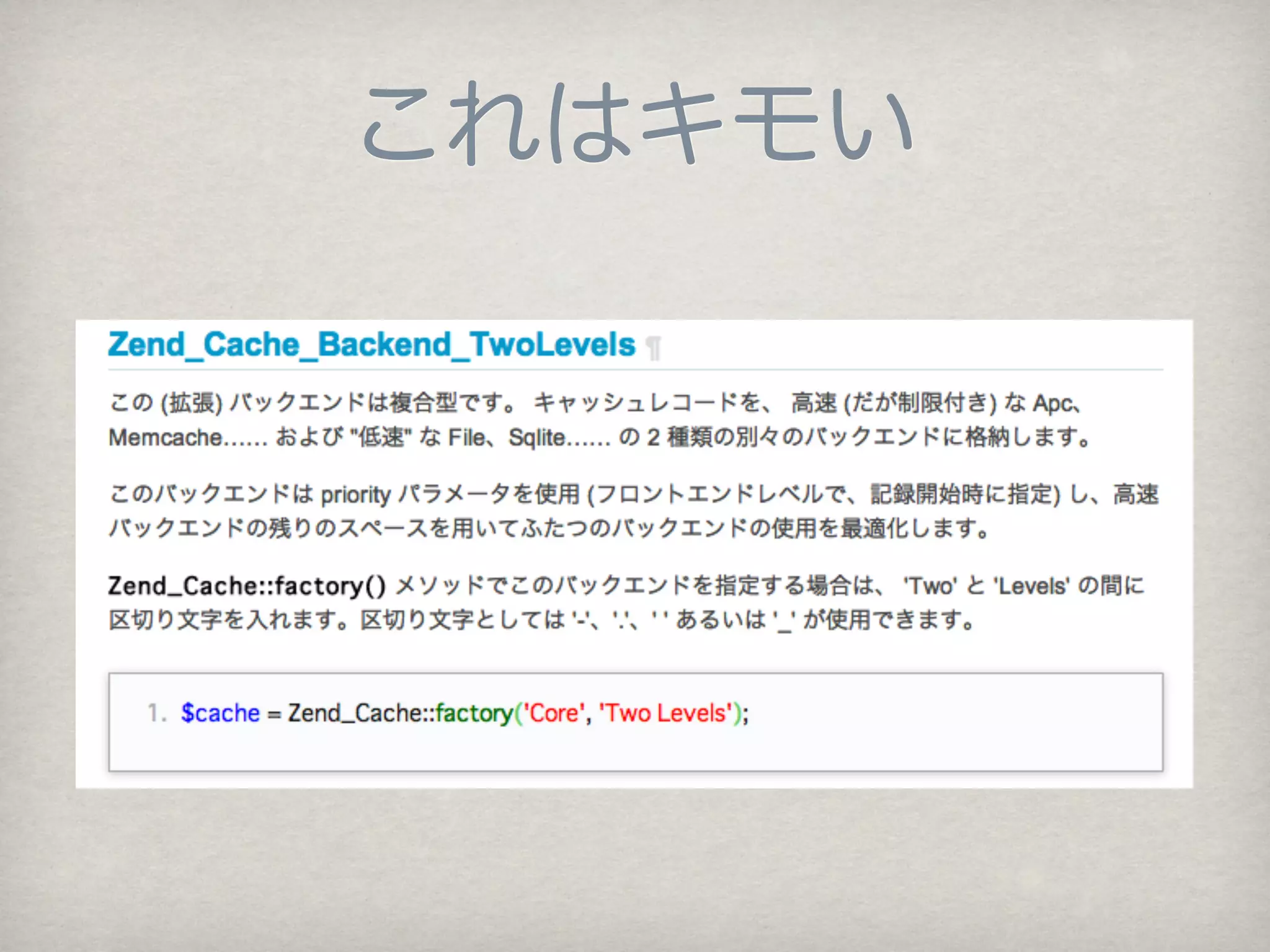Click the pilcrow permalink icon beside heading
1270x952 pixels.
pyautogui.click(x=653, y=348)
